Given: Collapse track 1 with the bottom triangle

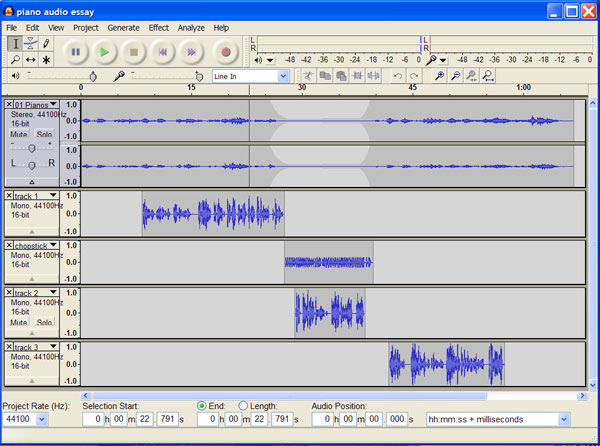Looking at the screenshot, I should tap(32, 231).
